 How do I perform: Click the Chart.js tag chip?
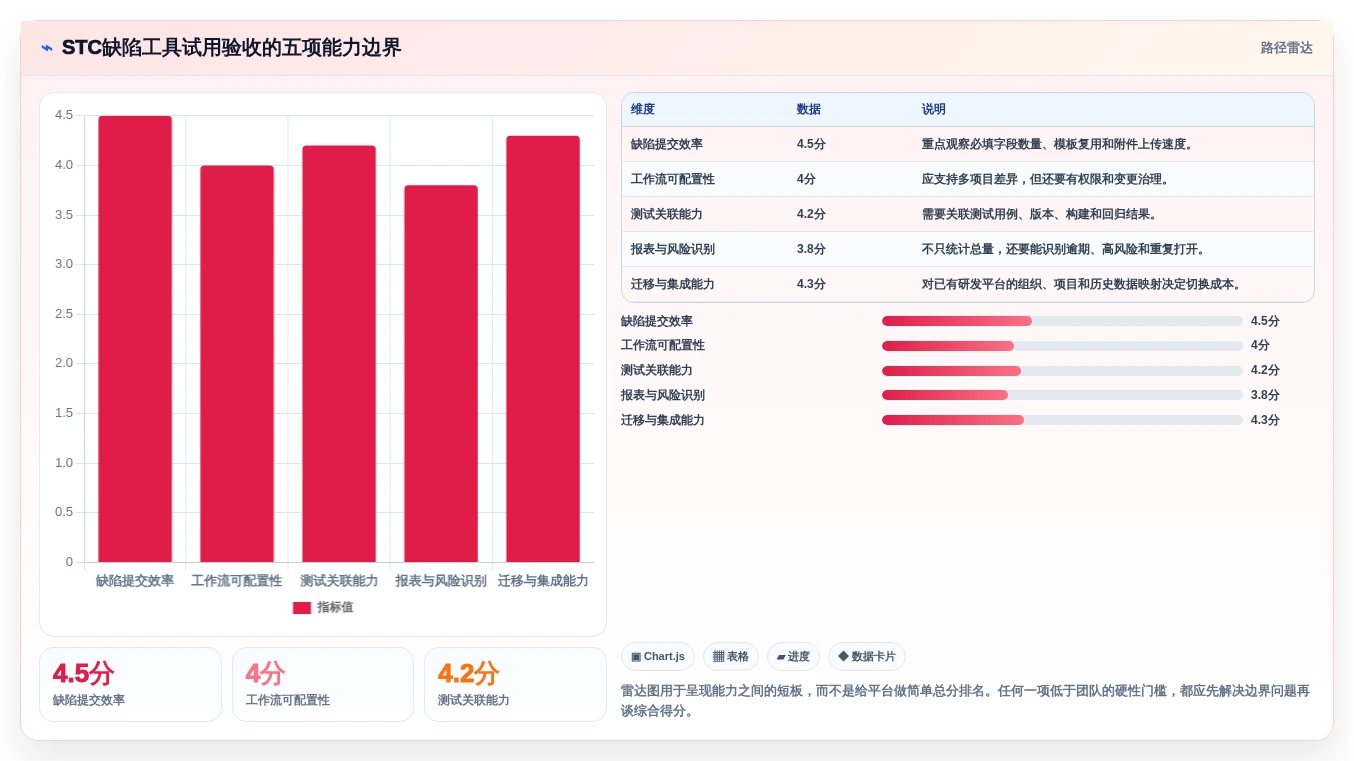pyautogui.click(x=658, y=657)
